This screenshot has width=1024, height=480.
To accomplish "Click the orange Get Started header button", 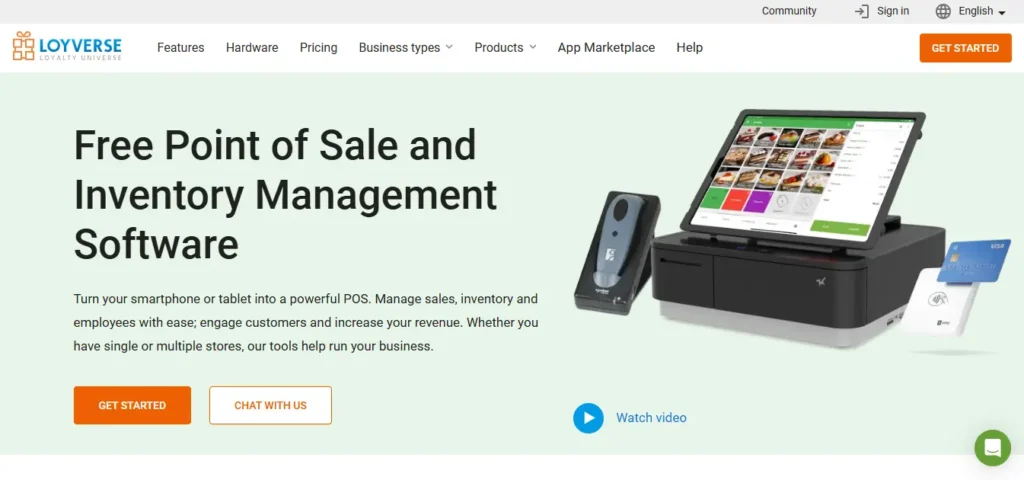I will (x=965, y=48).
